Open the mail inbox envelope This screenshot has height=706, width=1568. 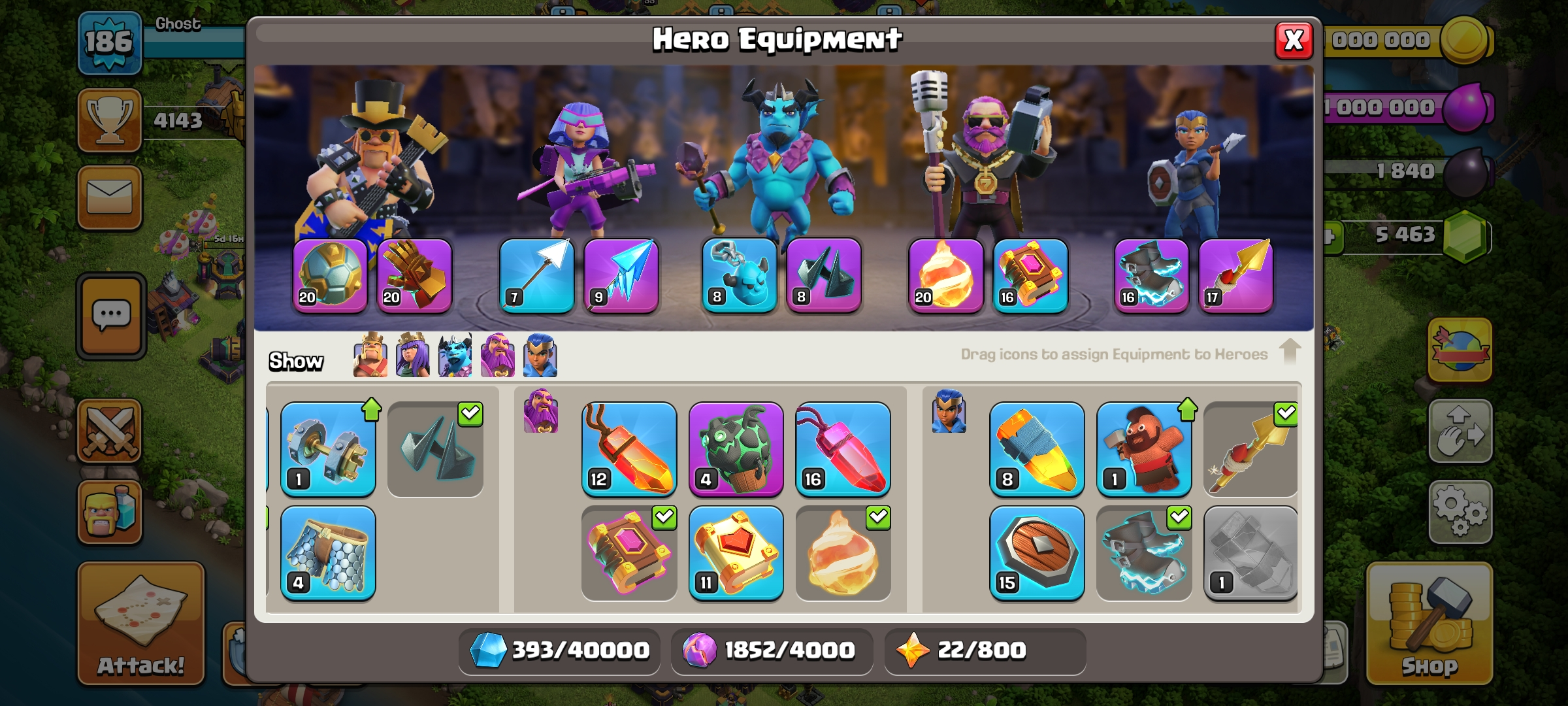[x=110, y=197]
